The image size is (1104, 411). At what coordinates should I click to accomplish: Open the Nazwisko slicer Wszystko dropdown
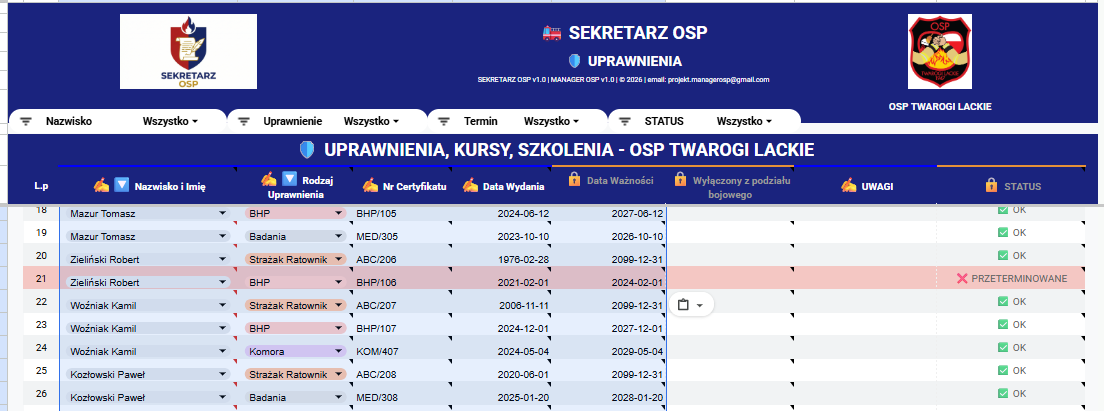170,121
